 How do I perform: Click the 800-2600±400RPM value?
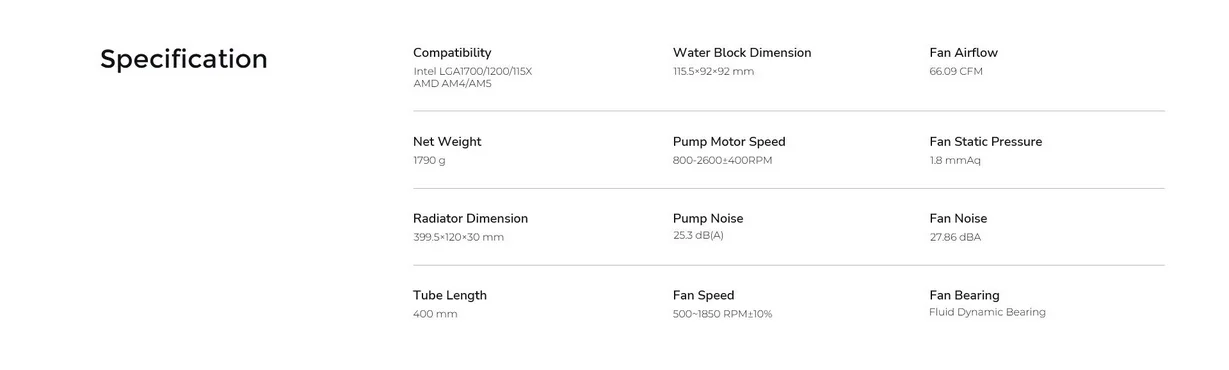723,161
